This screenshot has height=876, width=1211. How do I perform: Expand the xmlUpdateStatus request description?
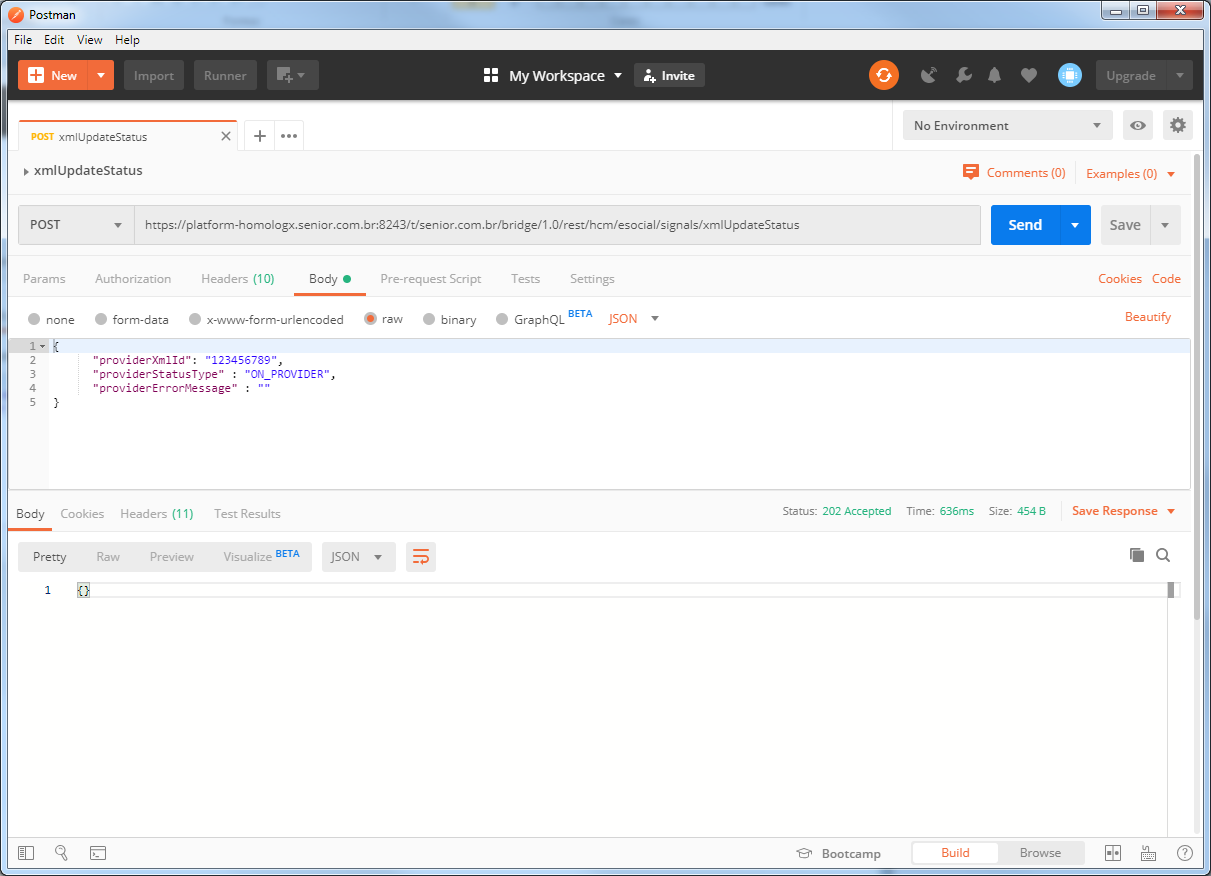coord(26,171)
